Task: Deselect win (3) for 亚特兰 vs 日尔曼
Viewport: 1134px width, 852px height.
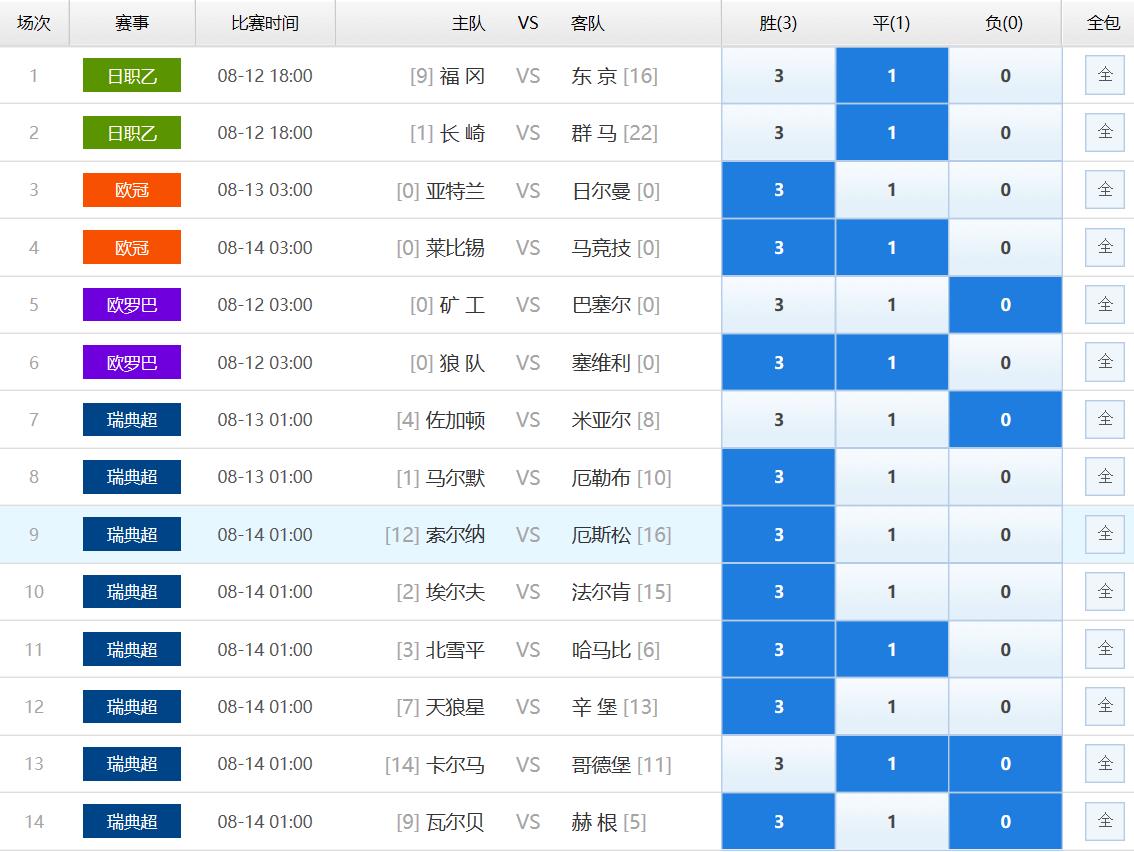Action: click(x=778, y=189)
